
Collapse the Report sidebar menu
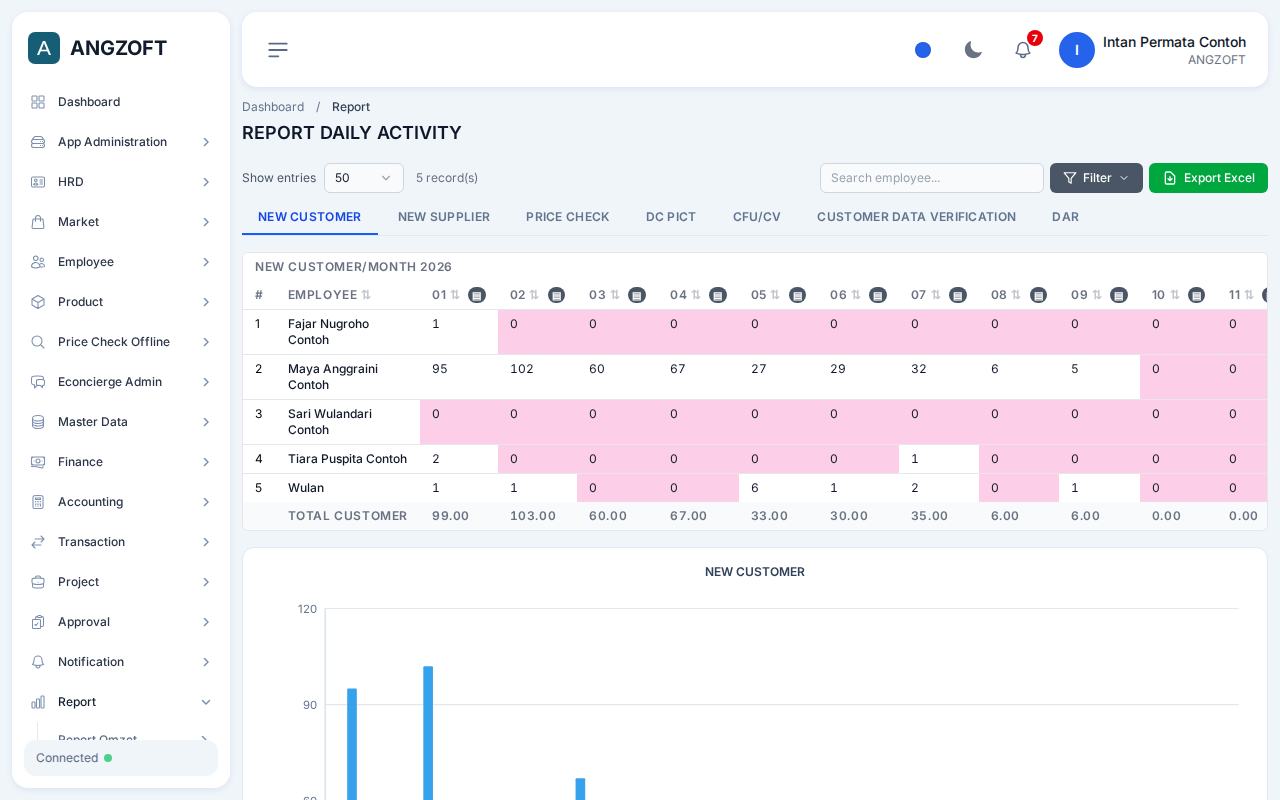121,702
